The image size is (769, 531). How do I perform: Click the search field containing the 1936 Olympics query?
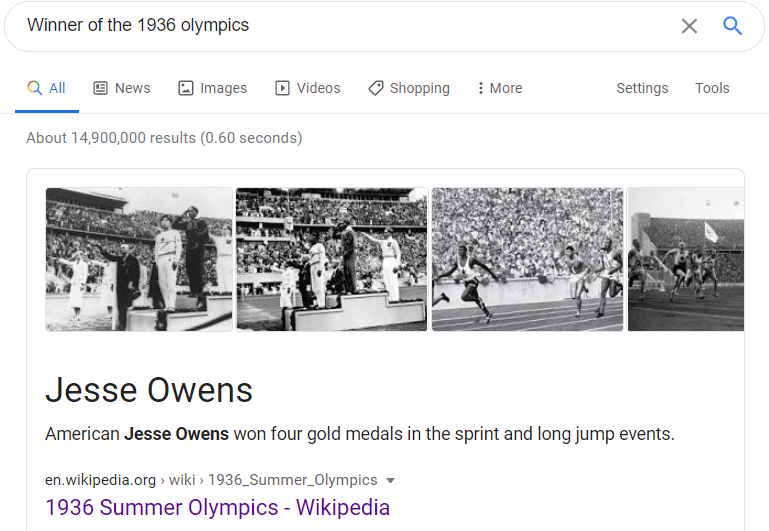[x=343, y=25]
